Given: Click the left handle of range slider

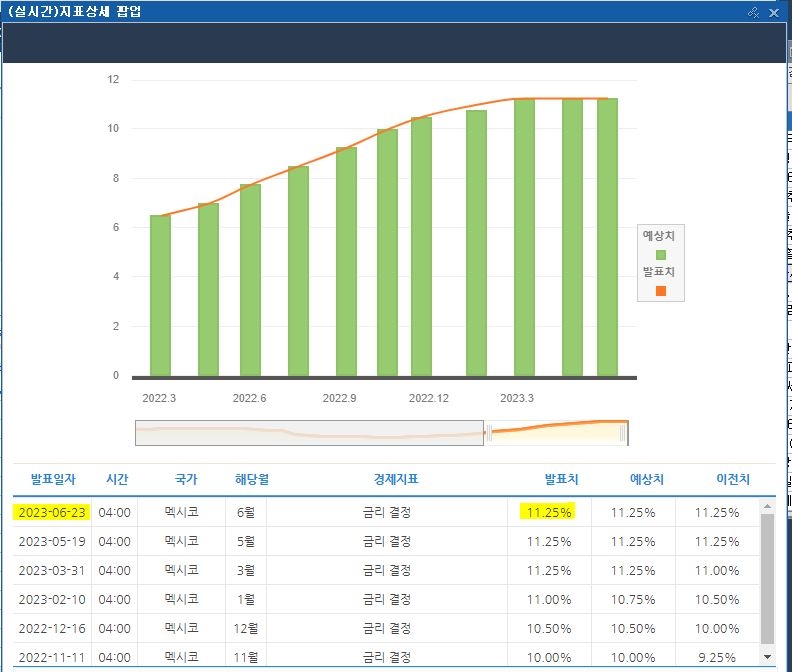Looking at the screenshot, I should [x=488, y=433].
